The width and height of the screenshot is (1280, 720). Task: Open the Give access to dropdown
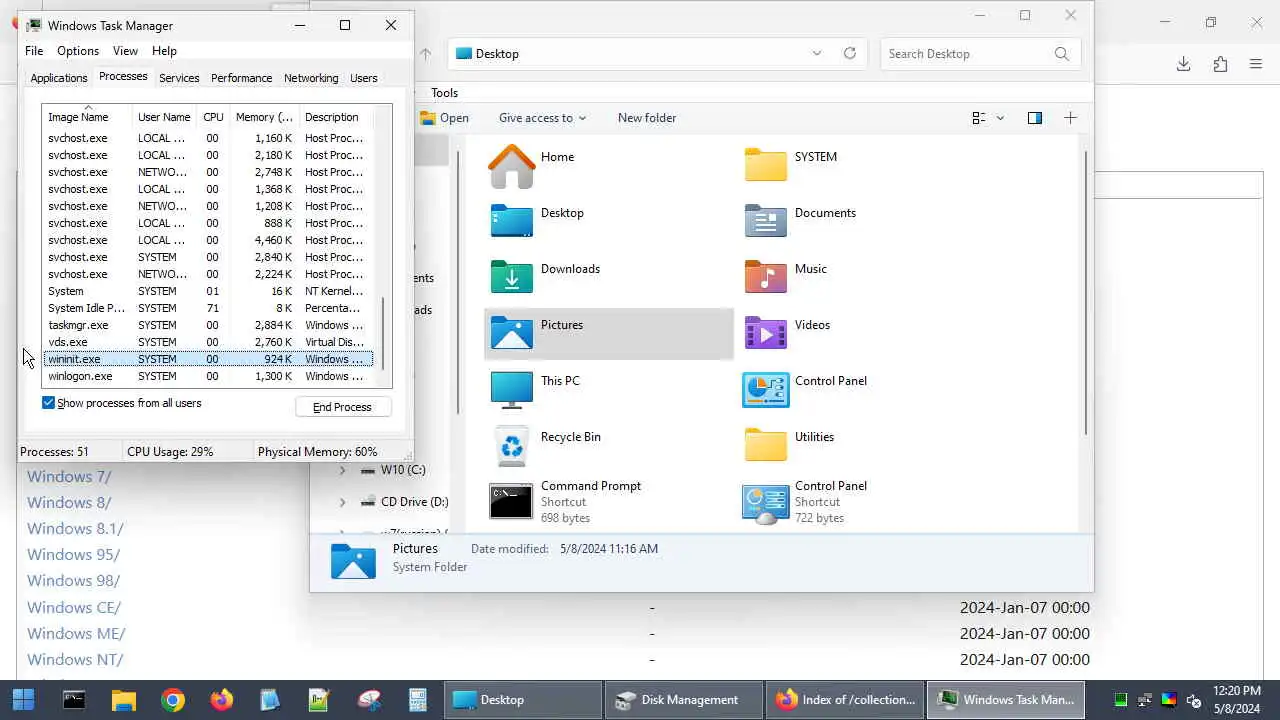point(542,118)
